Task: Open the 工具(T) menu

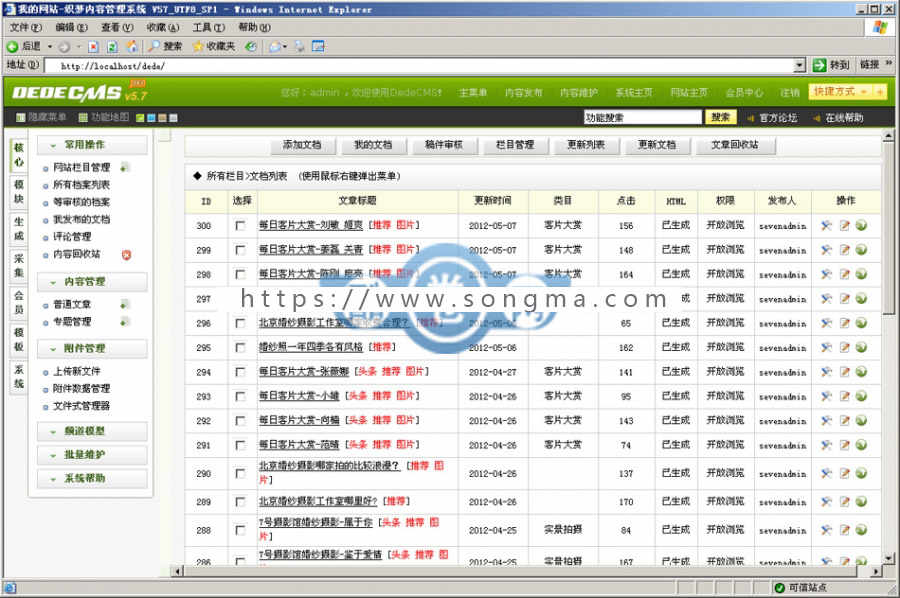Action: (x=208, y=27)
